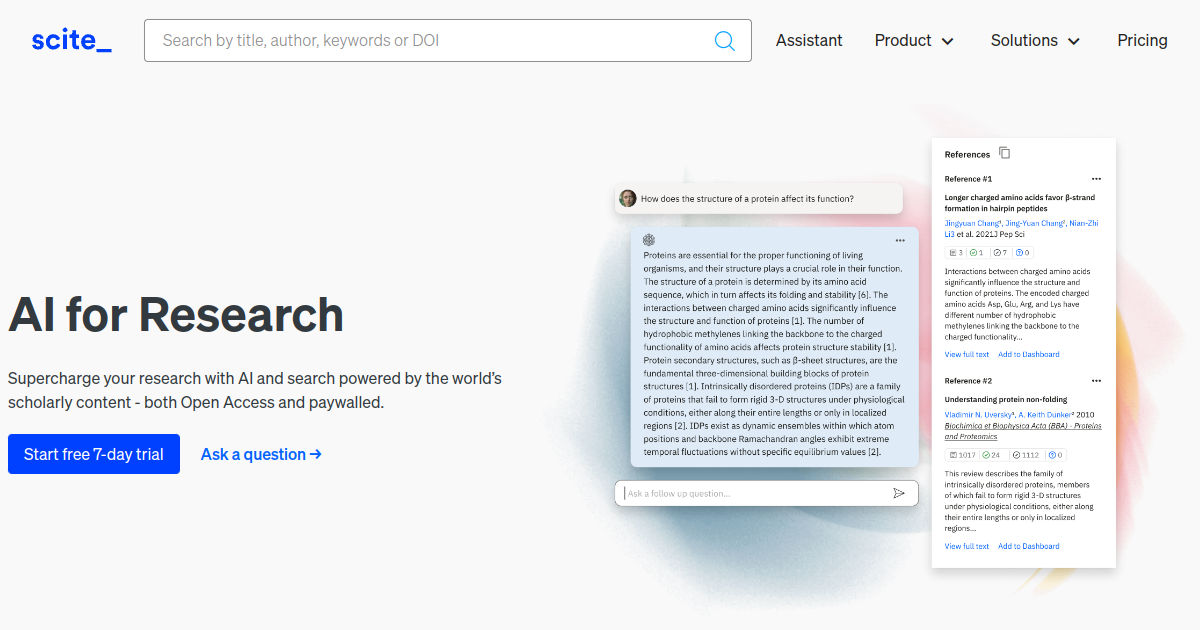Add Reference #2 to Dashboard
Screen dimensions: 1200x630
(1029, 546)
